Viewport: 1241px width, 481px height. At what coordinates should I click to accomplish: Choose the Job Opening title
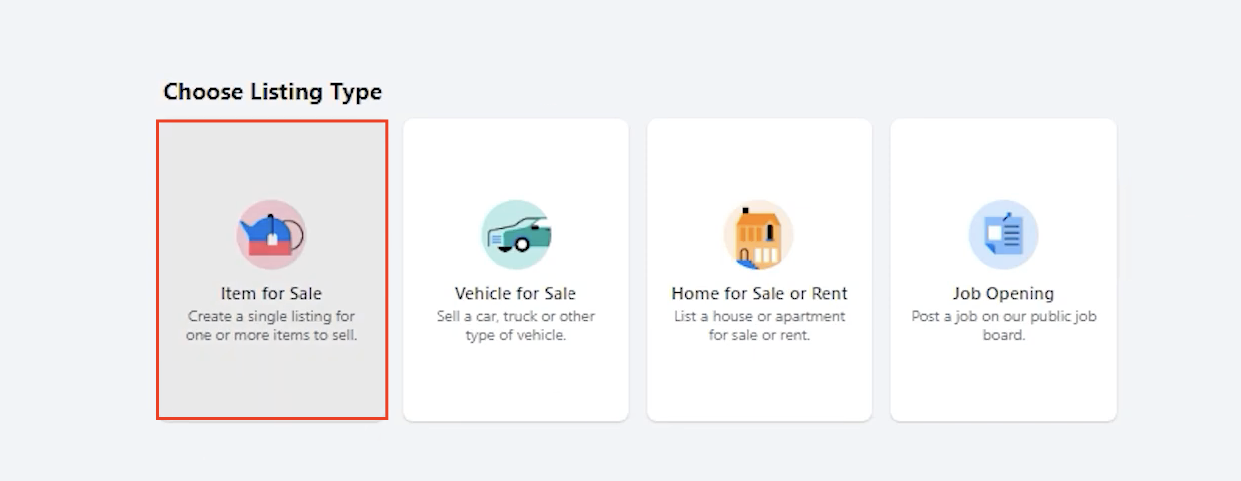click(x=1003, y=294)
